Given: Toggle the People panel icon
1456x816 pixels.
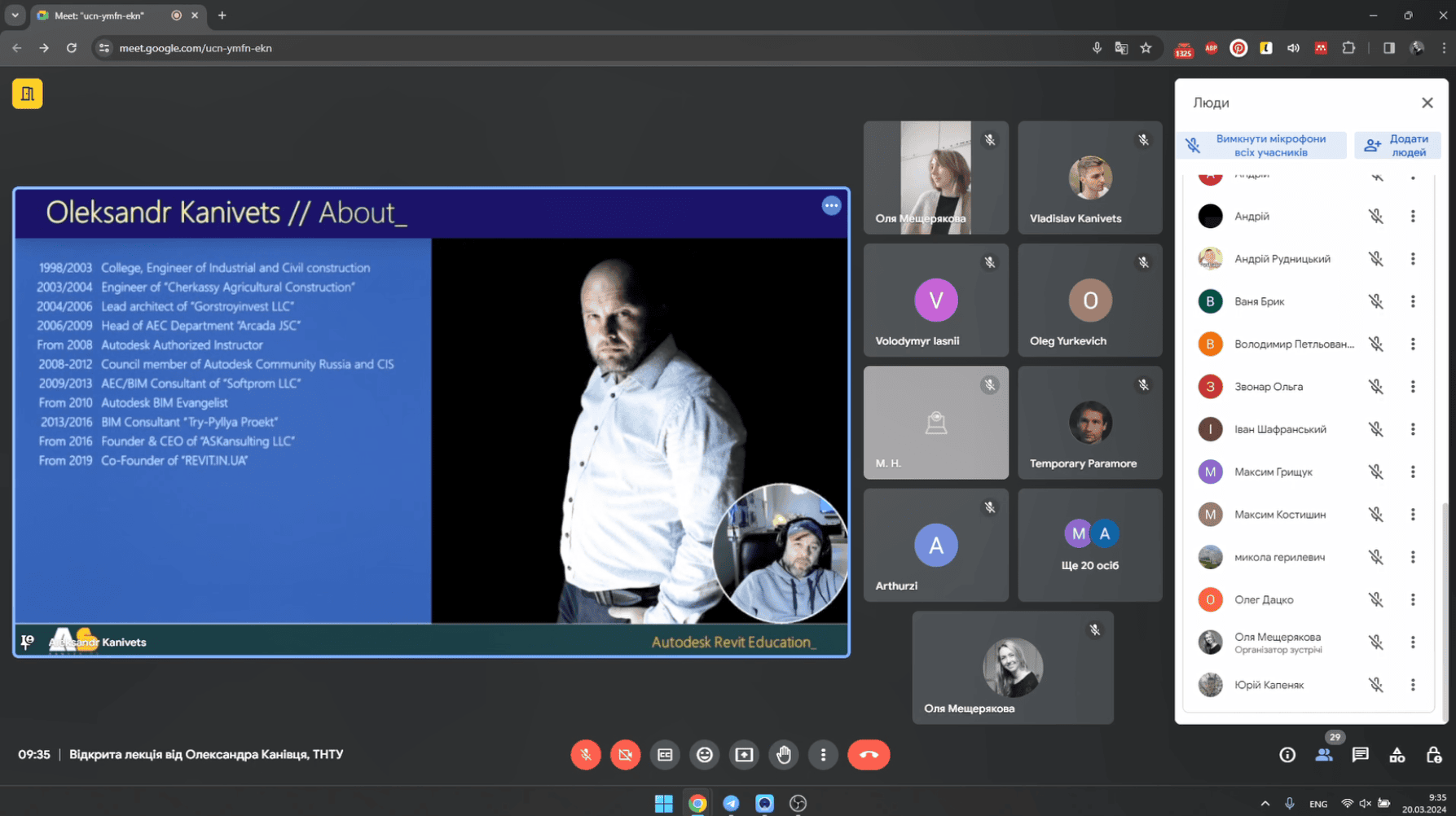Looking at the screenshot, I should pyautogui.click(x=1324, y=755).
